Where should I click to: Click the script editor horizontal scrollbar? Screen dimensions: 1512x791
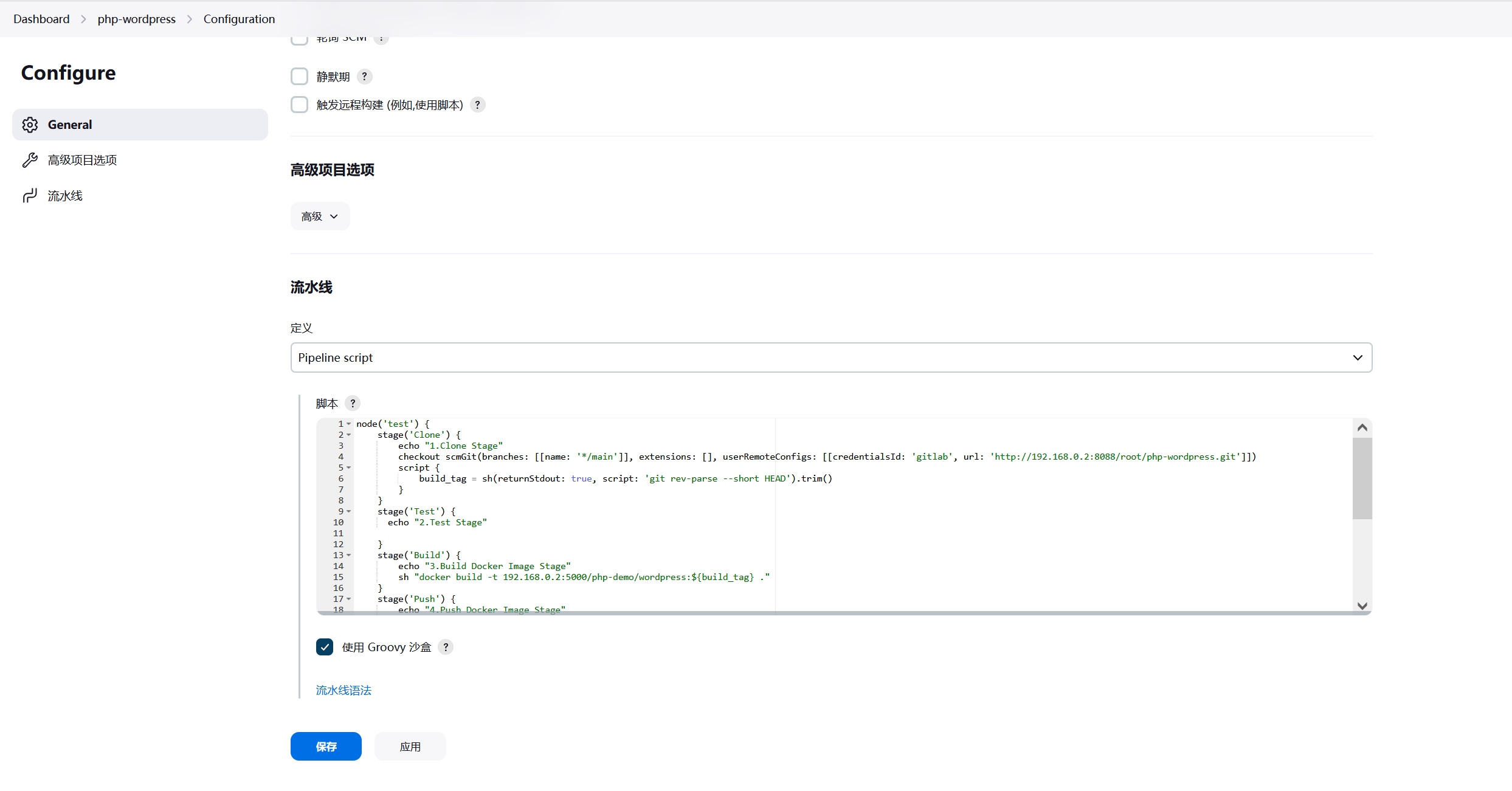click(x=844, y=613)
